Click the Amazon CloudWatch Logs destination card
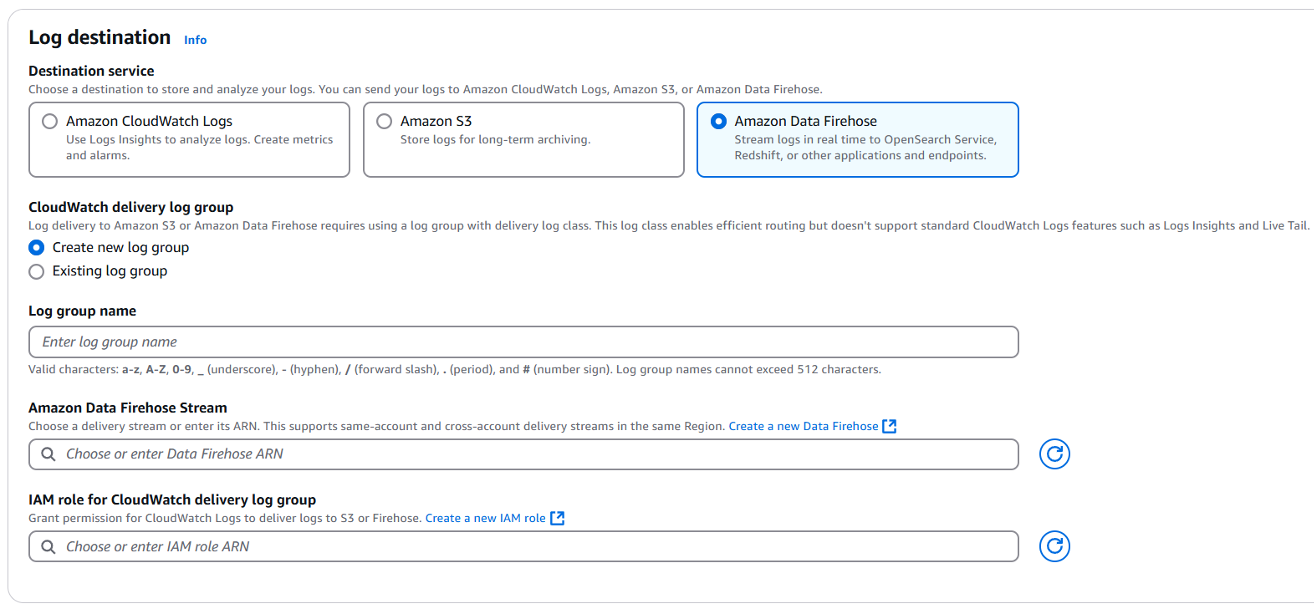 (189, 140)
